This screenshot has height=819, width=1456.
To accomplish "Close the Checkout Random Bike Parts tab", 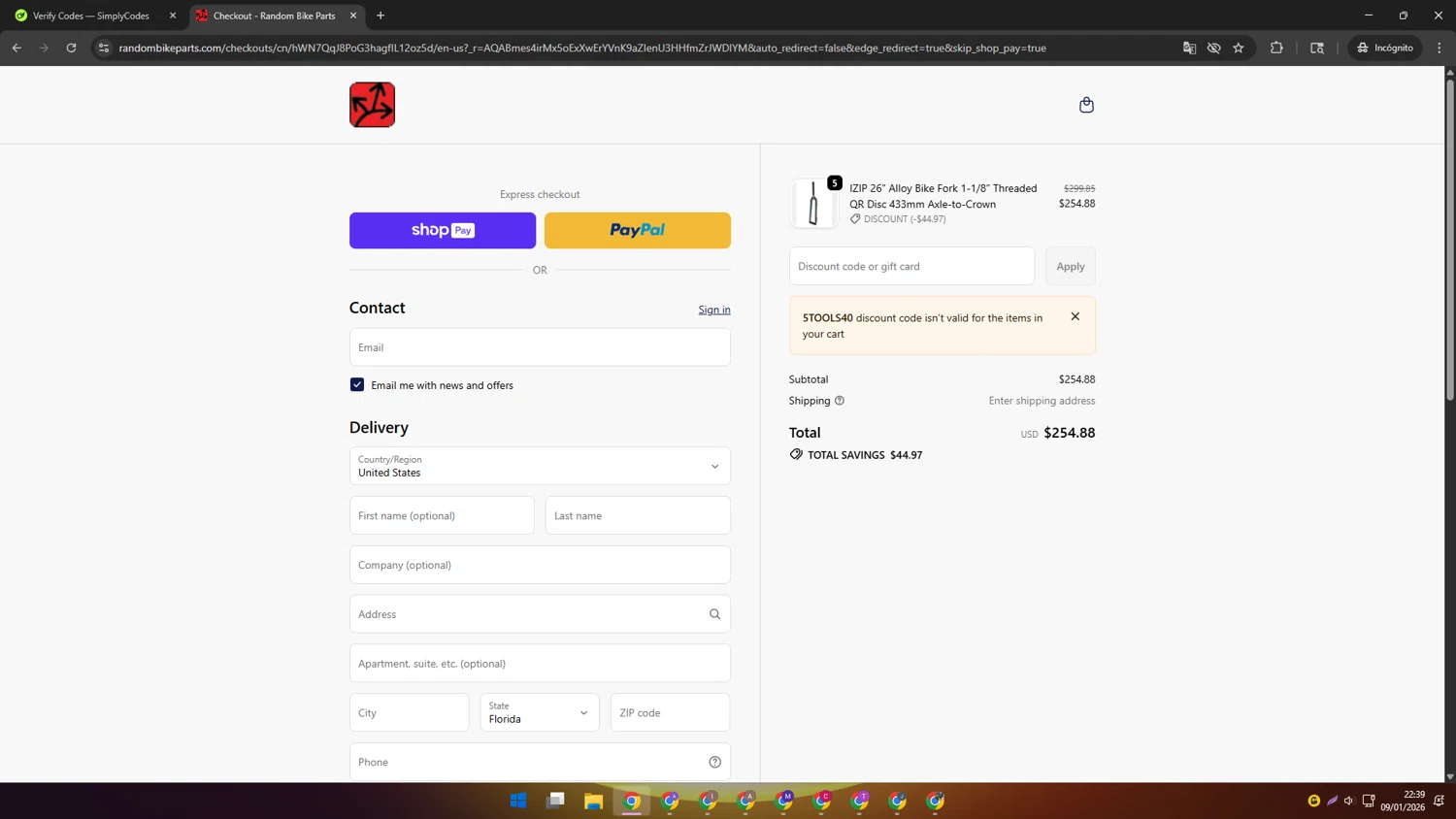I will (353, 16).
